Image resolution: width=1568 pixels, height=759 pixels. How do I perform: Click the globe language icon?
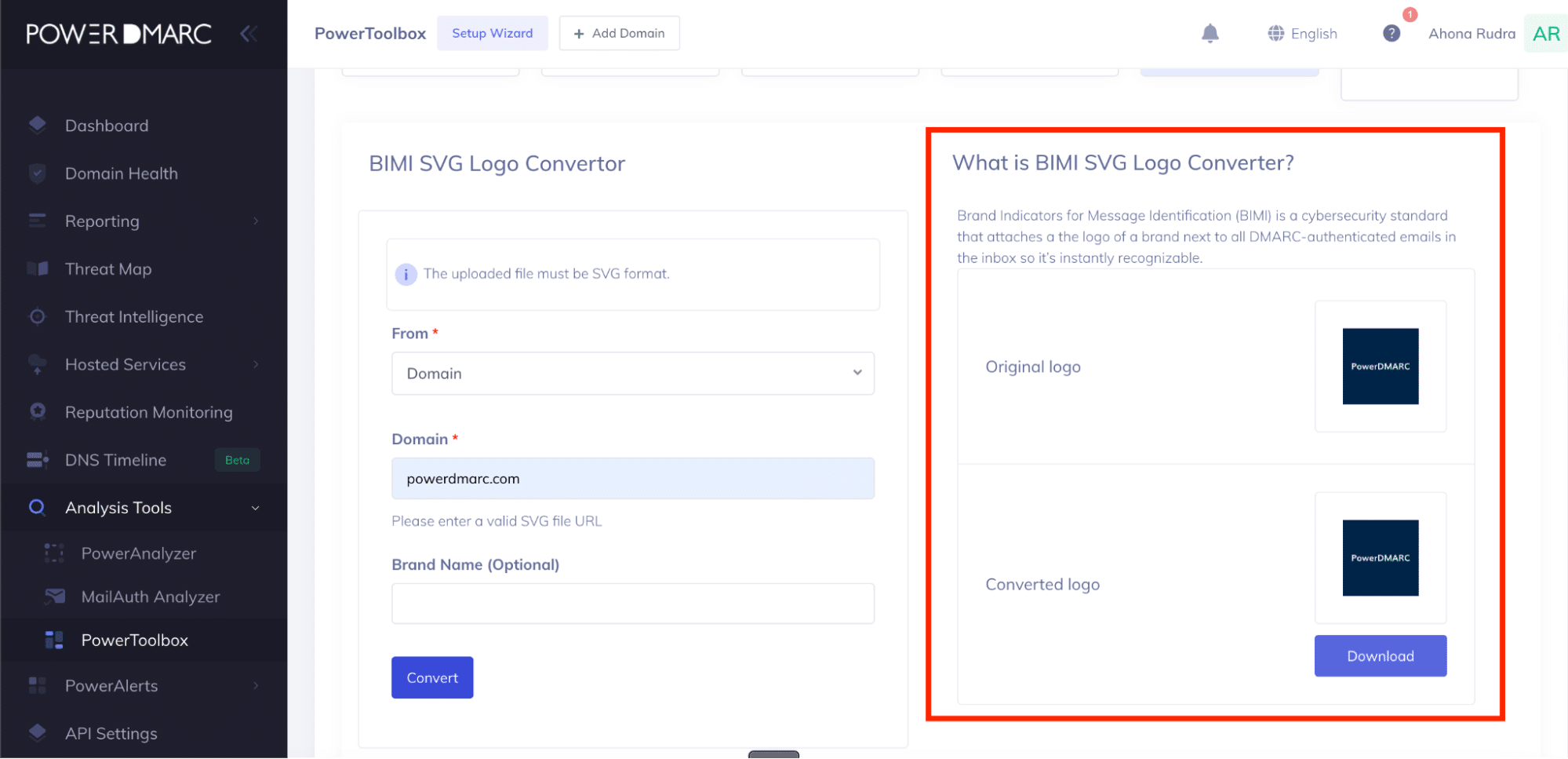[1276, 34]
